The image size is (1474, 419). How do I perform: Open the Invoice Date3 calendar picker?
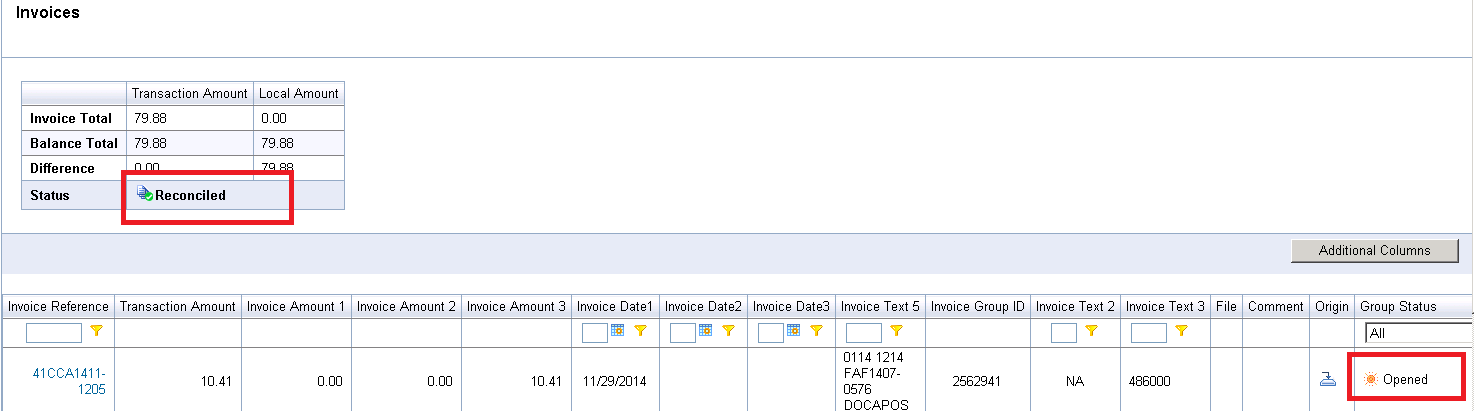pos(793,330)
